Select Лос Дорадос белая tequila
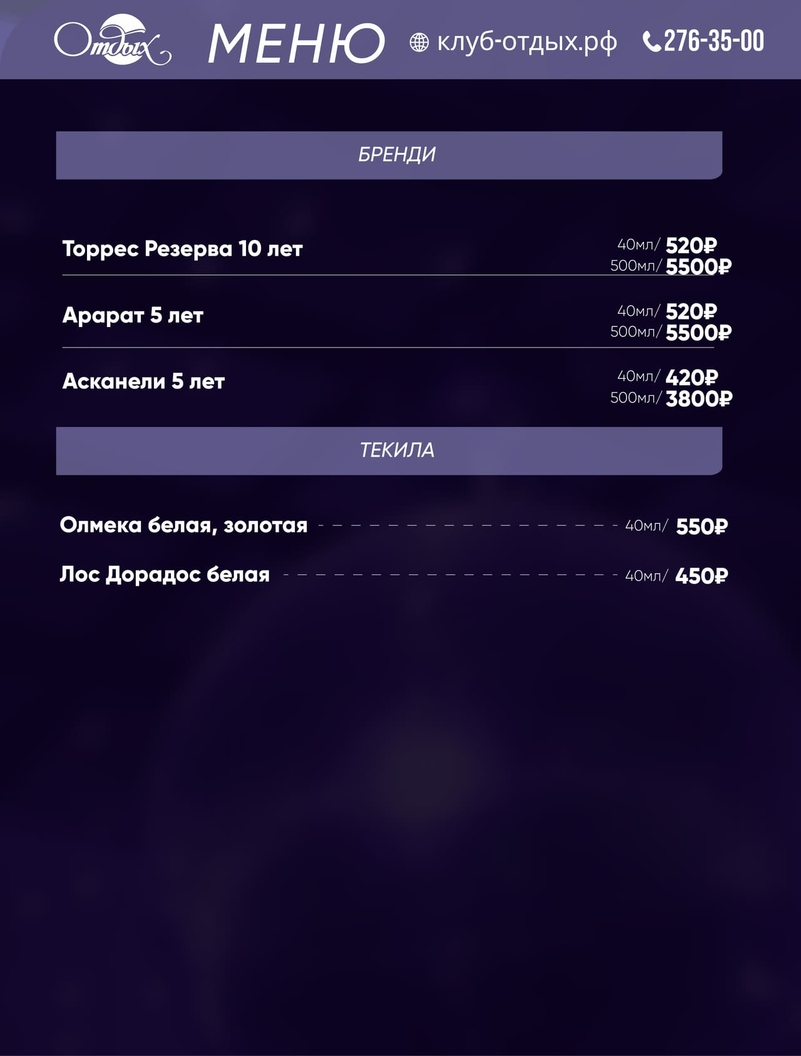Image resolution: width=801 pixels, height=1056 pixels. tap(165, 575)
